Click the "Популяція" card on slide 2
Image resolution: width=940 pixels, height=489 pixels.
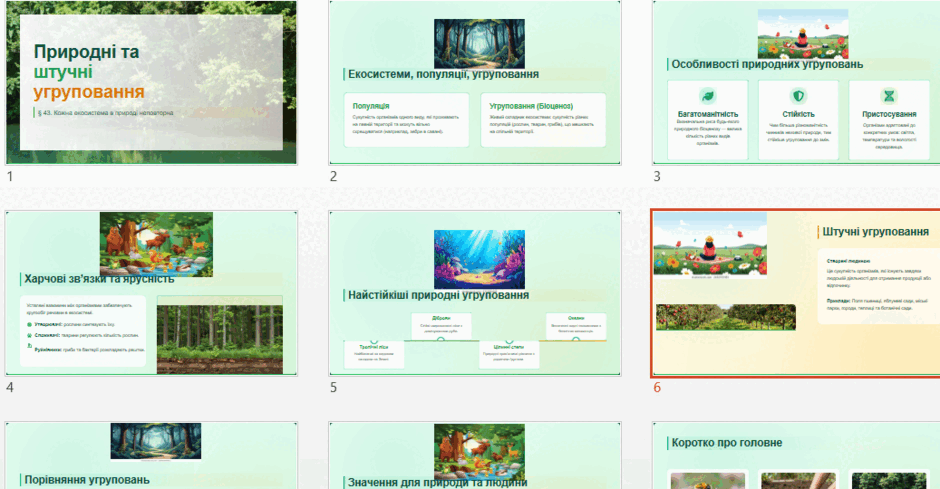point(406,120)
